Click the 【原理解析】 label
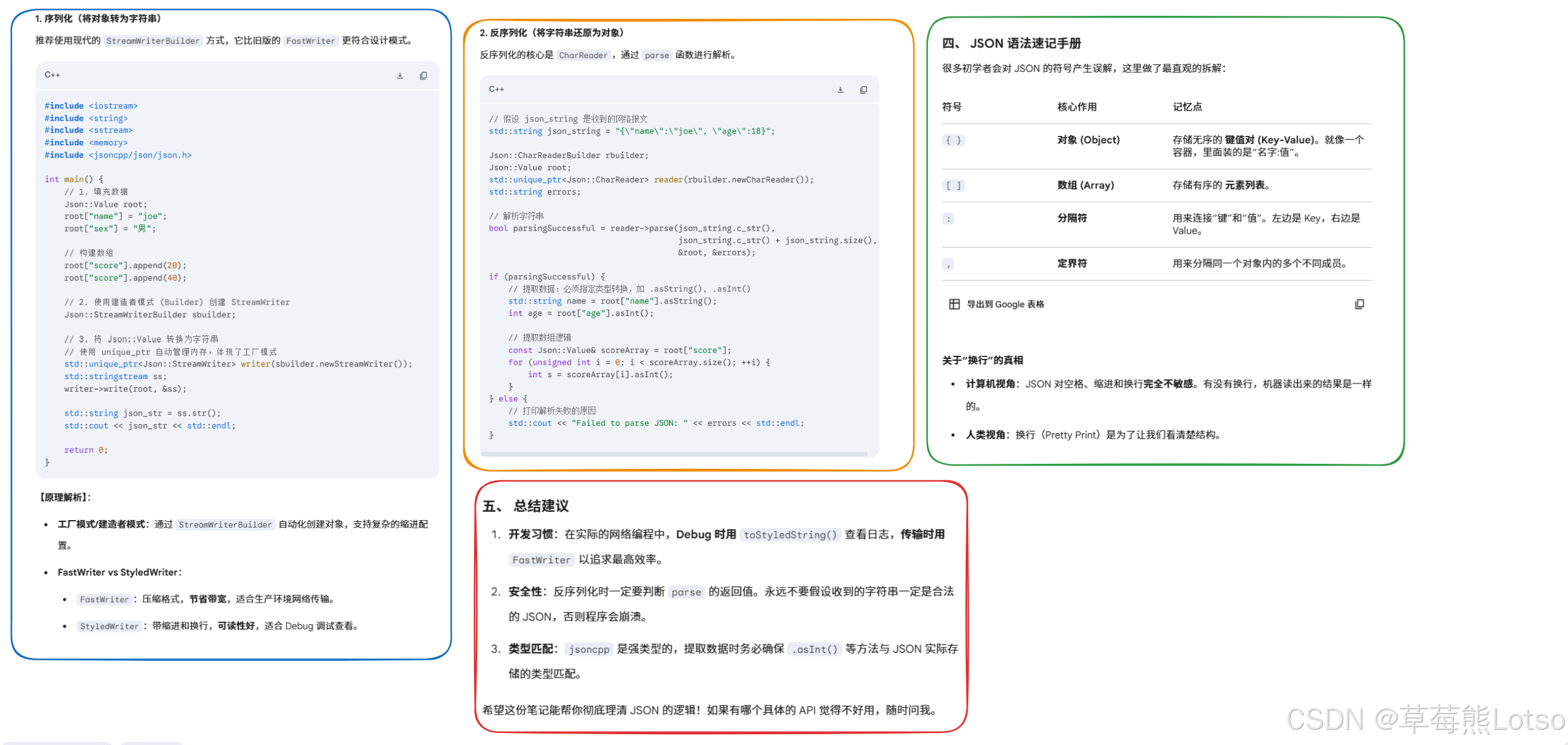 (x=66, y=497)
